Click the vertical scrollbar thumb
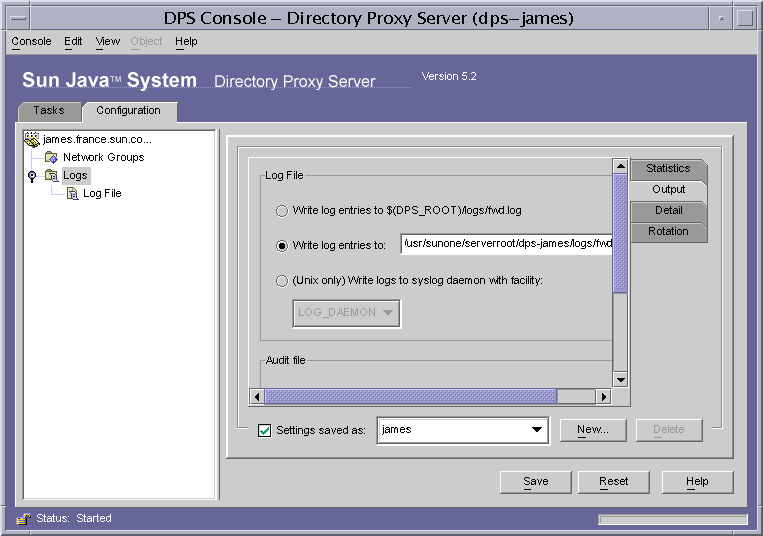Viewport: 763px width, 536px height. point(620,233)
